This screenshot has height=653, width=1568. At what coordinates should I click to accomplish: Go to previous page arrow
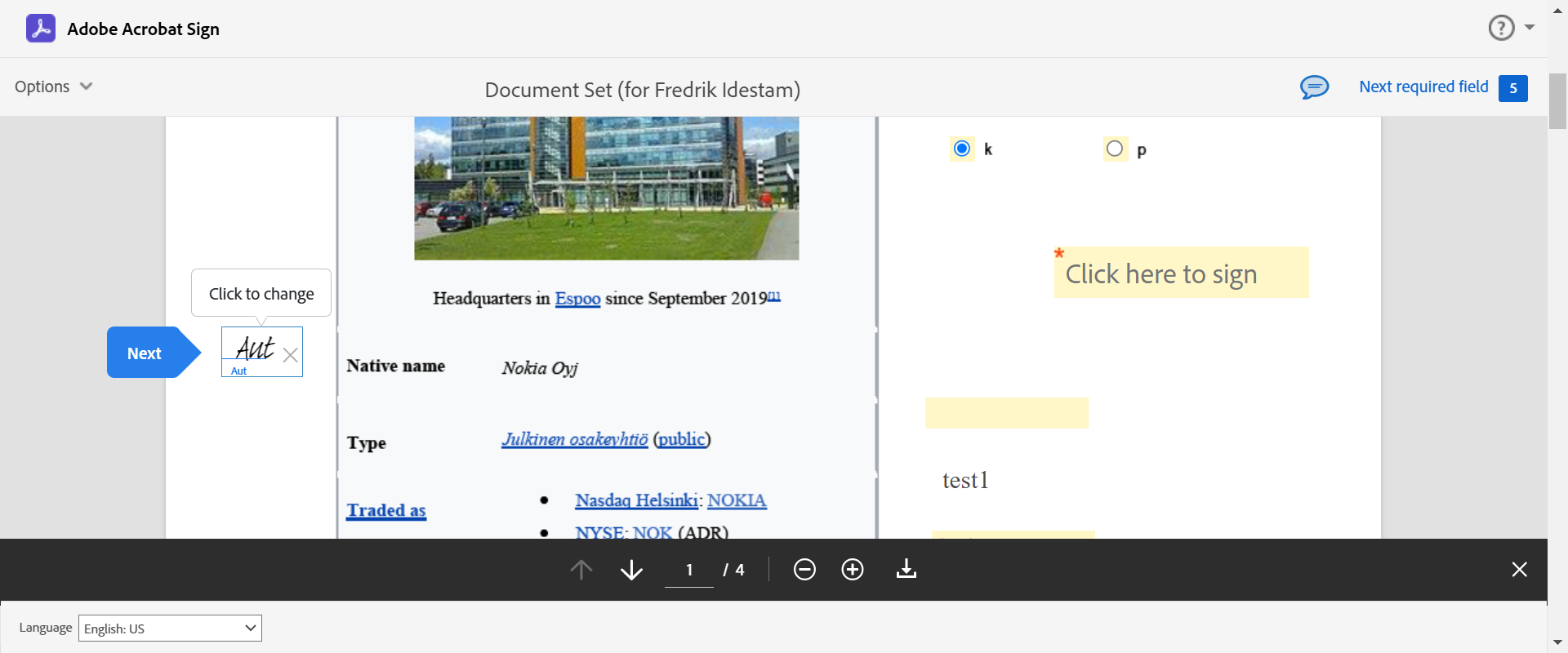581,570
